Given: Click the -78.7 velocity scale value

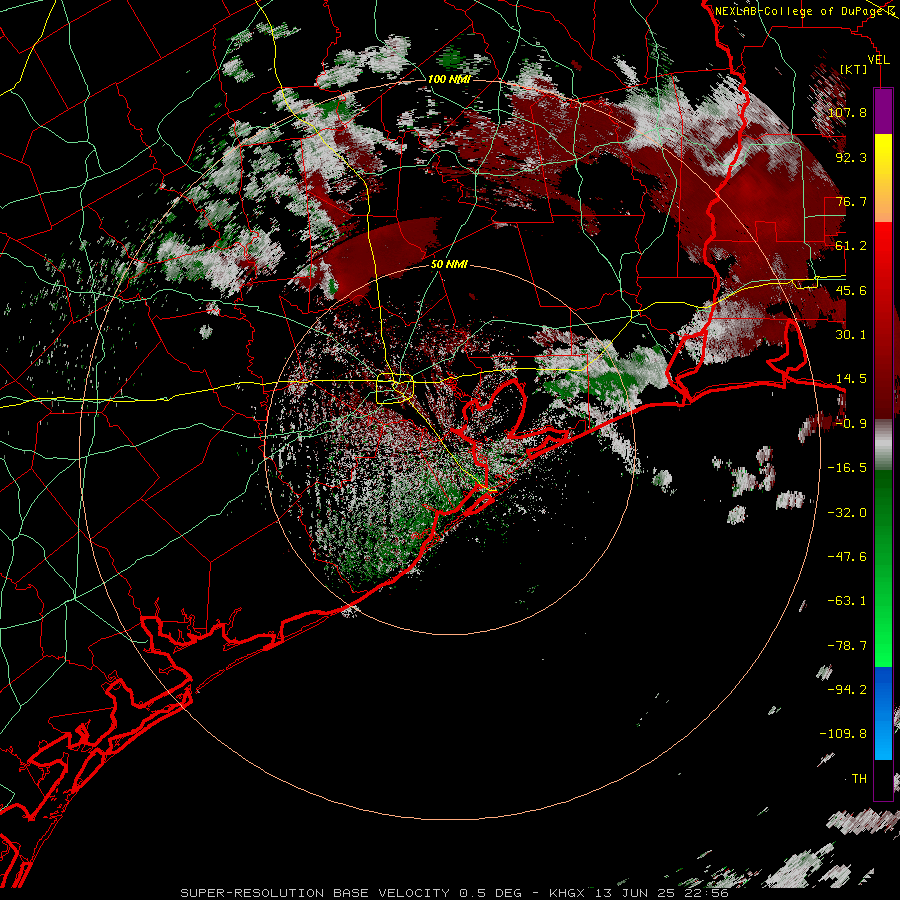Looking at the screenshot, I should point(847,646).
